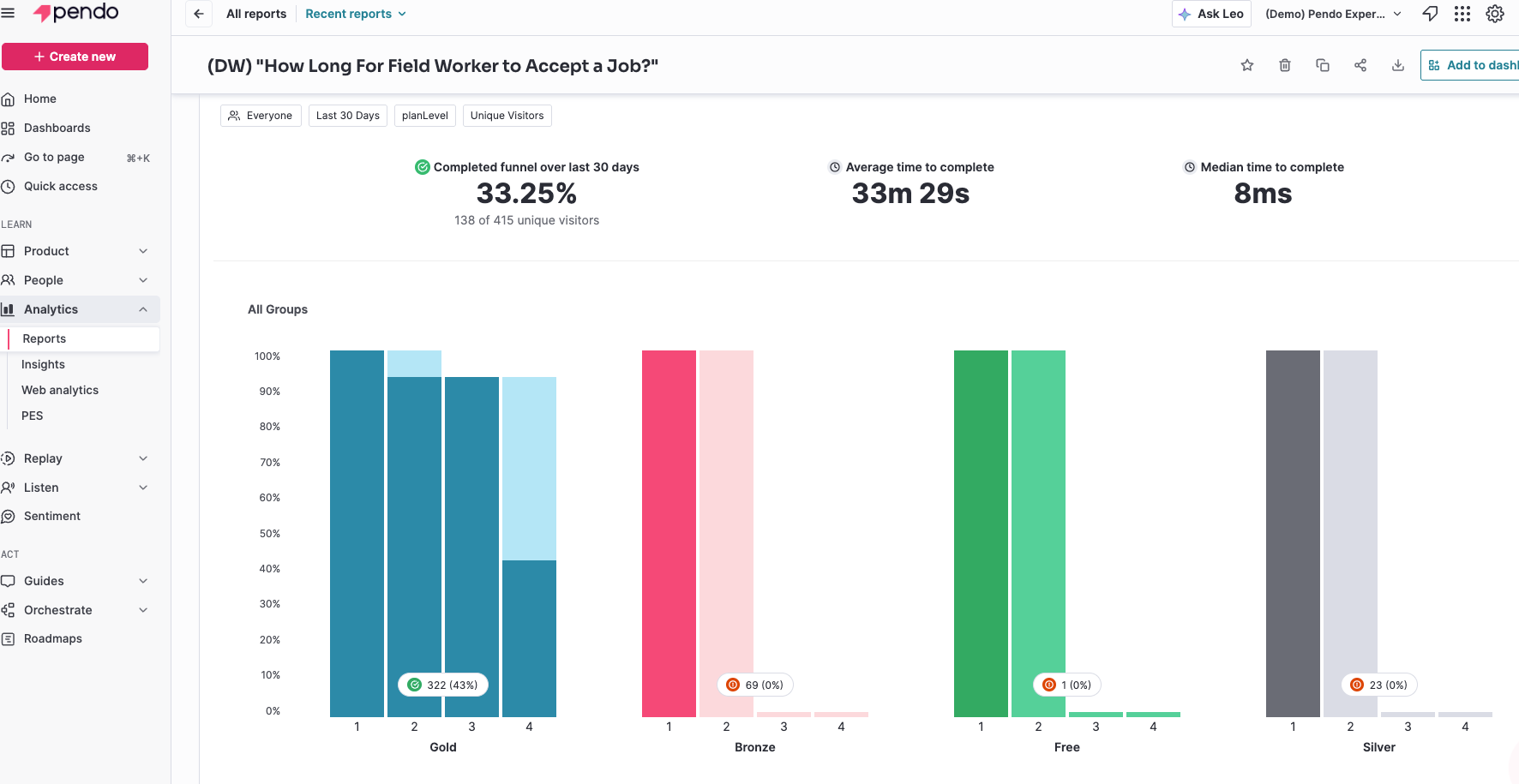Viewport: 1519px width, 784px height.
Task: Click the 33.25% completed funnel value
Action: coord(526,194)
